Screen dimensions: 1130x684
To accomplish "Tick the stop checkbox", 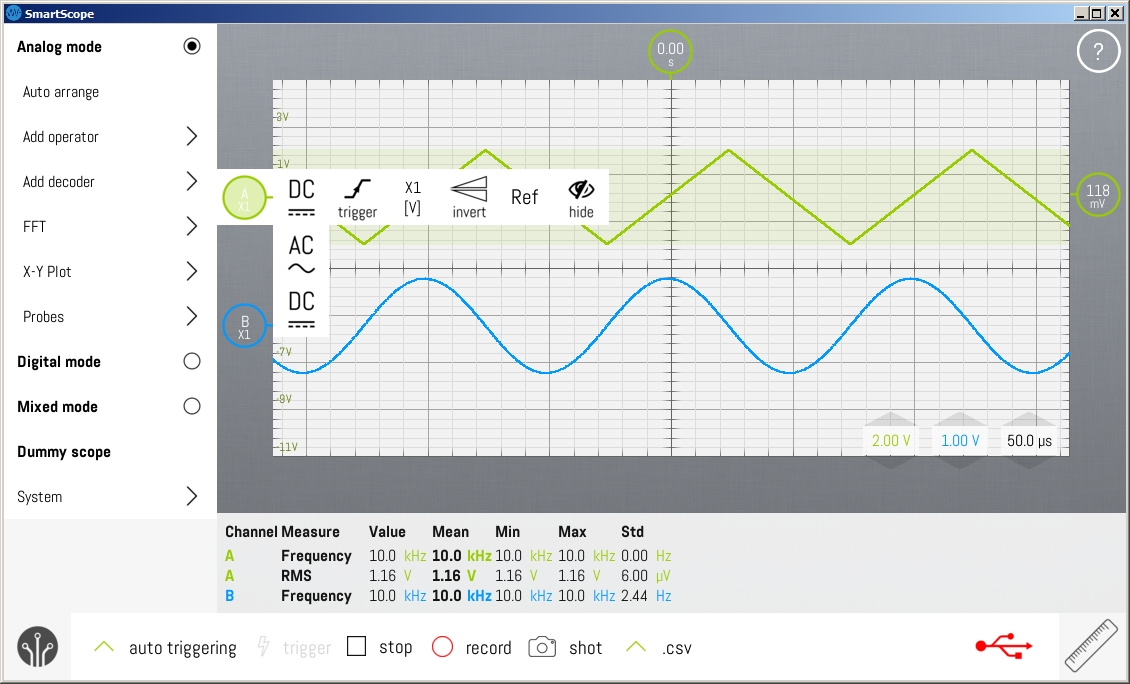I will coord(356,646).
